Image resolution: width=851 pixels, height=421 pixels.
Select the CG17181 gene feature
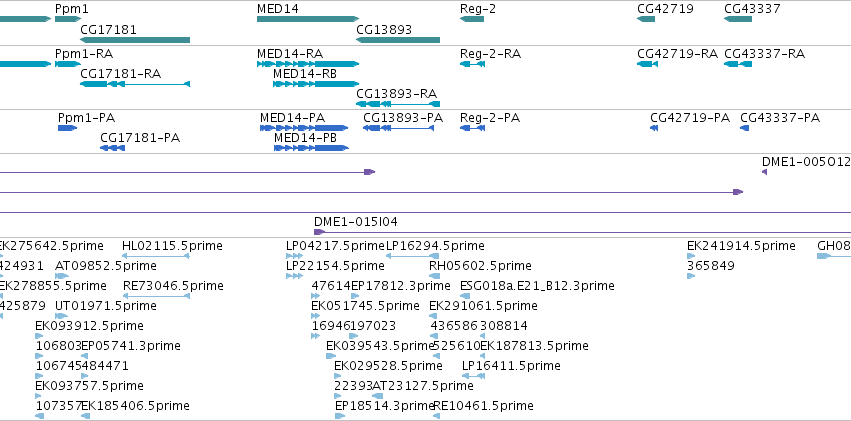135,40
